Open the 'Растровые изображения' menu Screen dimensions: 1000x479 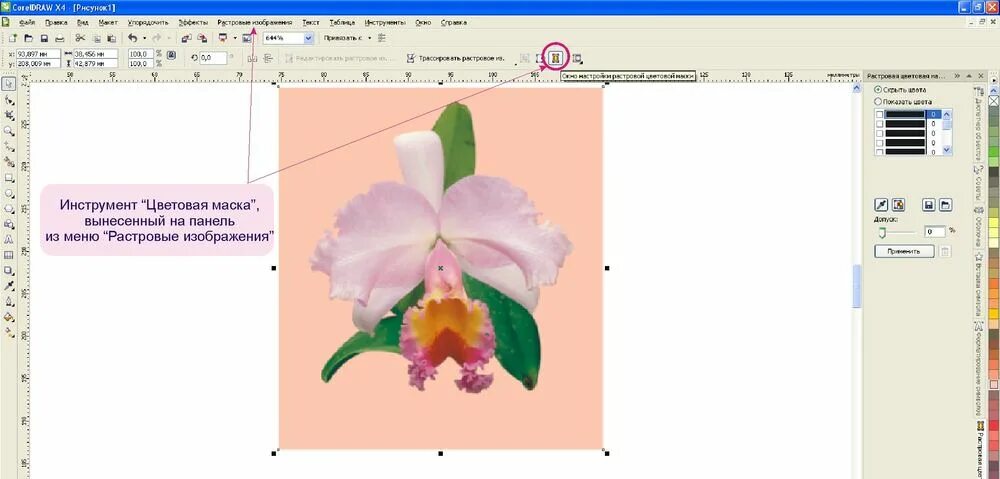click(254, 22)
